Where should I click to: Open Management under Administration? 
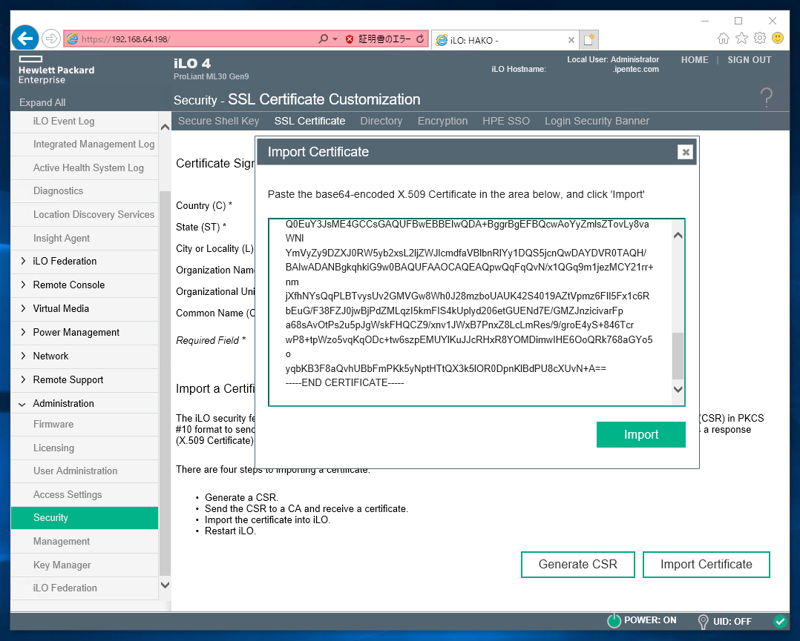point(85,541)
